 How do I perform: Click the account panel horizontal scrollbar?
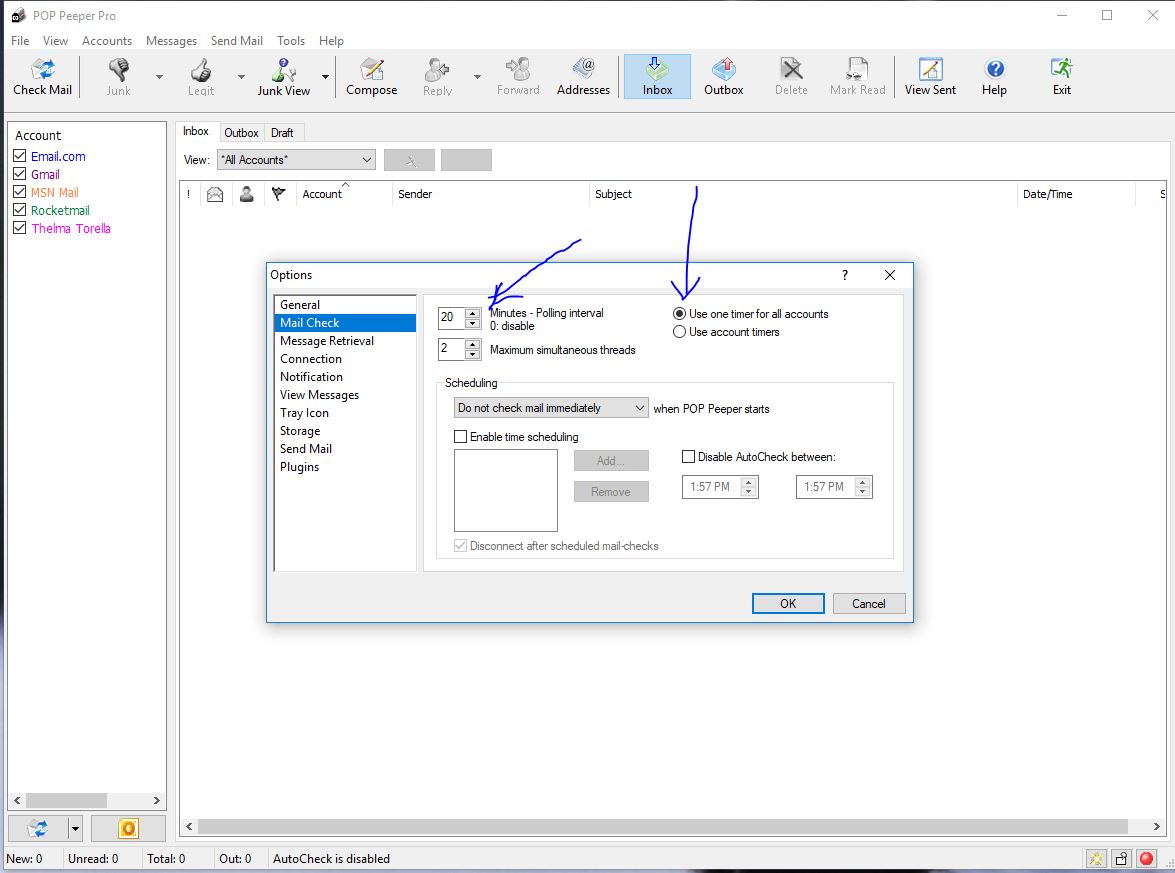[66, 800]
